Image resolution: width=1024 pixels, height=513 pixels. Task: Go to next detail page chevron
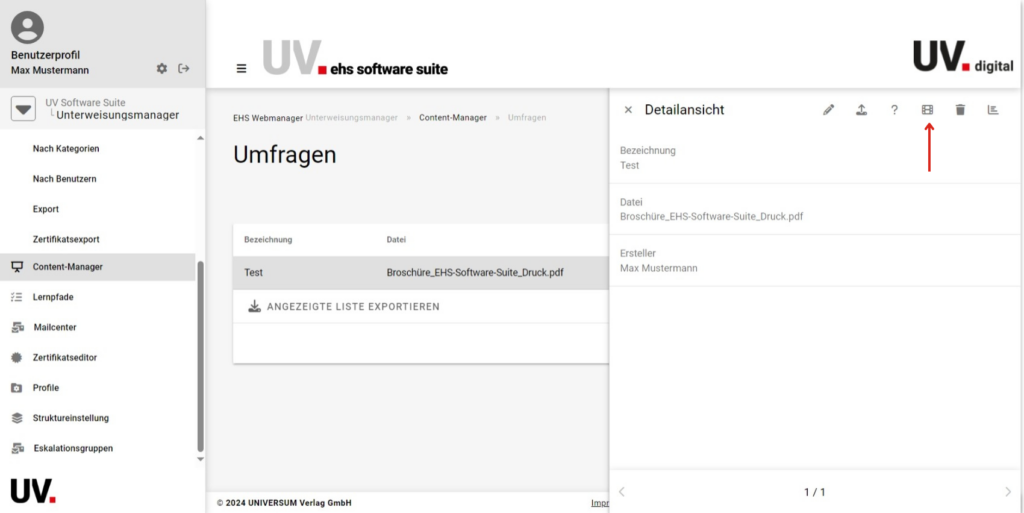pyautogui.click(x=1007, y=492)
